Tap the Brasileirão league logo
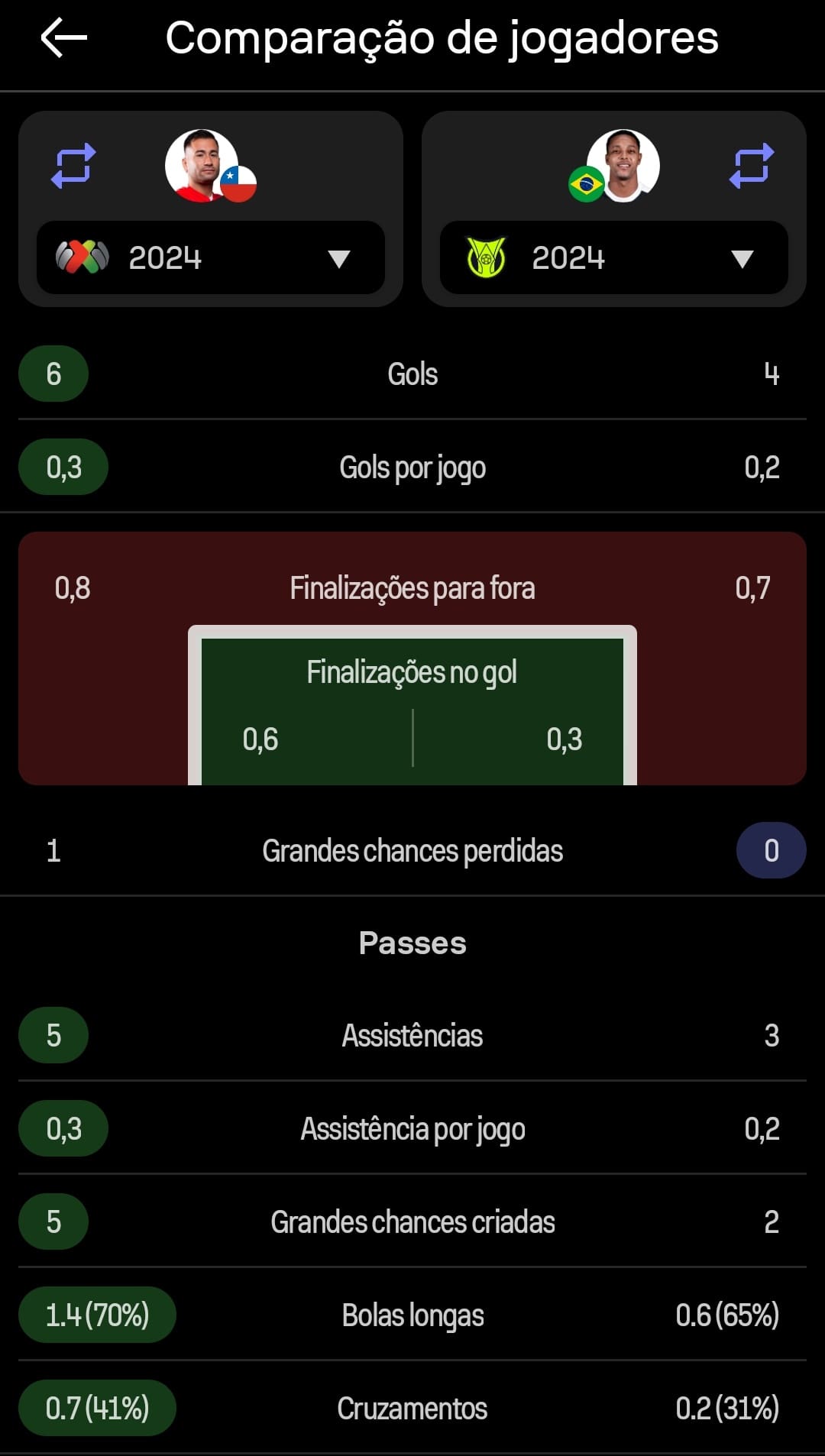 tap(486, 257)
